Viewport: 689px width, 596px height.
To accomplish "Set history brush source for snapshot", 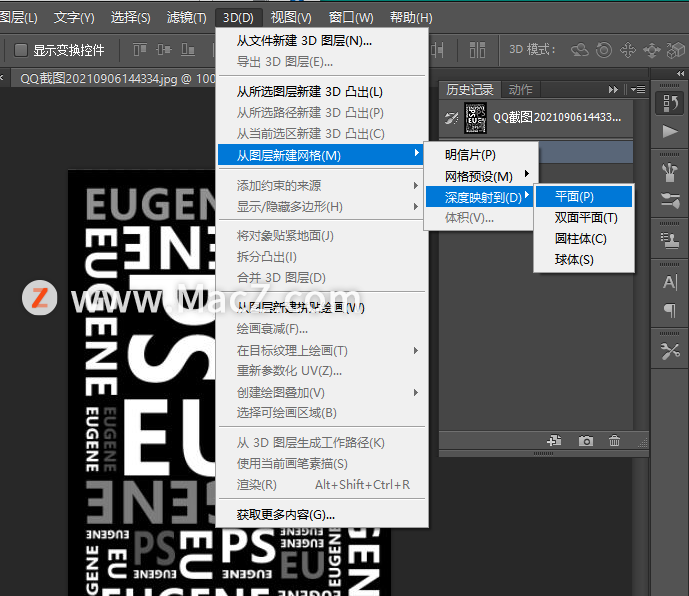I will [x=452, y=118].
